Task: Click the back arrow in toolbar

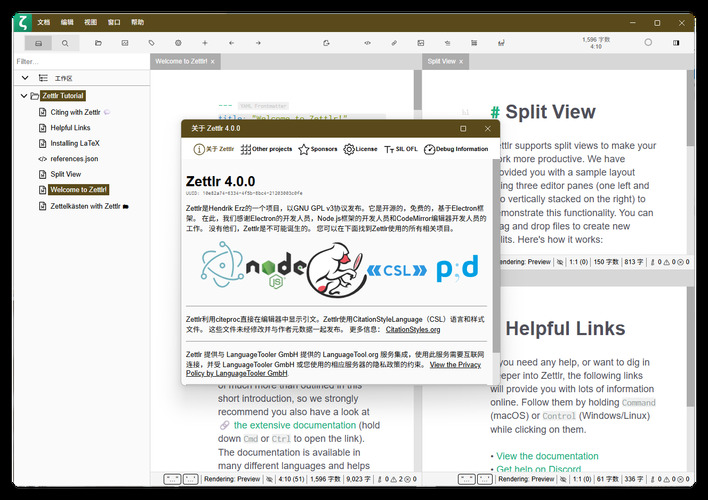Action: click(x=231, y=43)
